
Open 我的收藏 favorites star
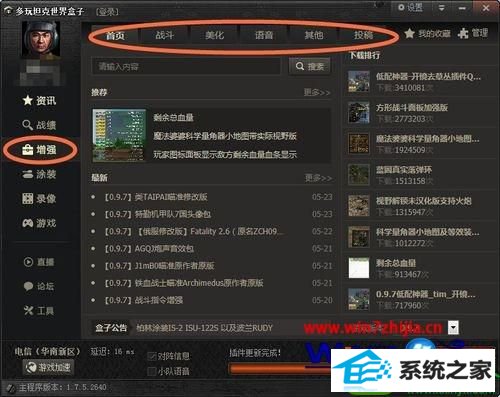[427, 33]
